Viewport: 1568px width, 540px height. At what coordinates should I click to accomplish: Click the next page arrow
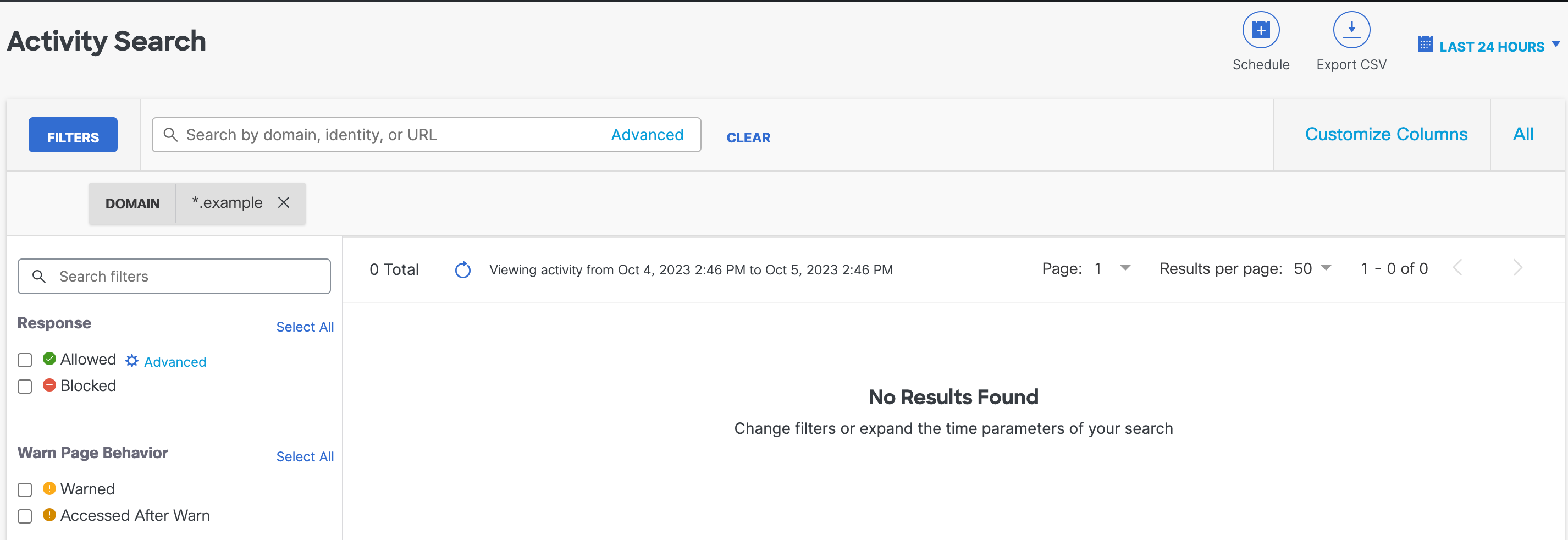pos(1517,268)
